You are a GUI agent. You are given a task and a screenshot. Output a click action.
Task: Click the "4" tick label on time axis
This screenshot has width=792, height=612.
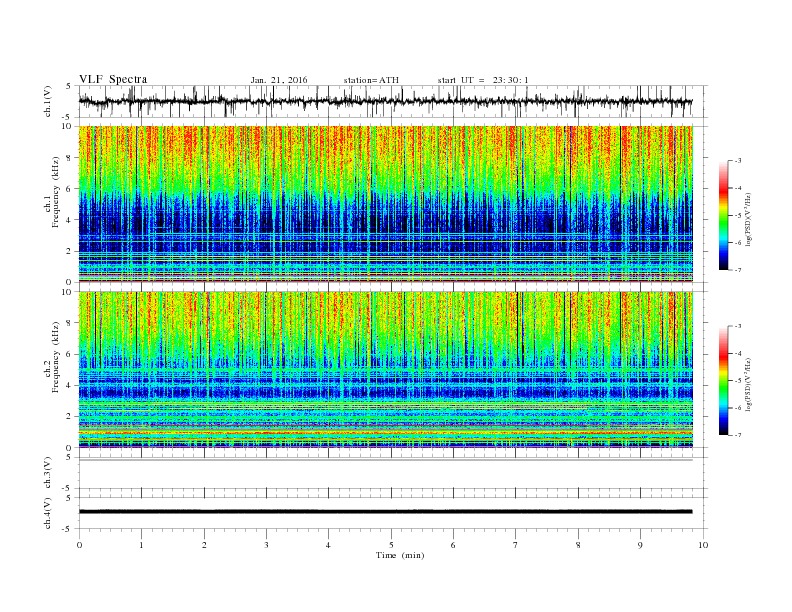tap(328, 545)
